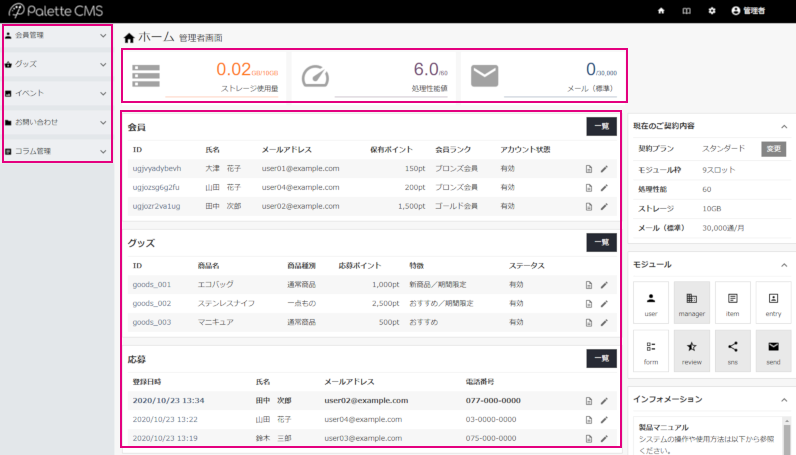
Task: Expand the コラム管理 sidebar menu
Action: coord(56,151)
